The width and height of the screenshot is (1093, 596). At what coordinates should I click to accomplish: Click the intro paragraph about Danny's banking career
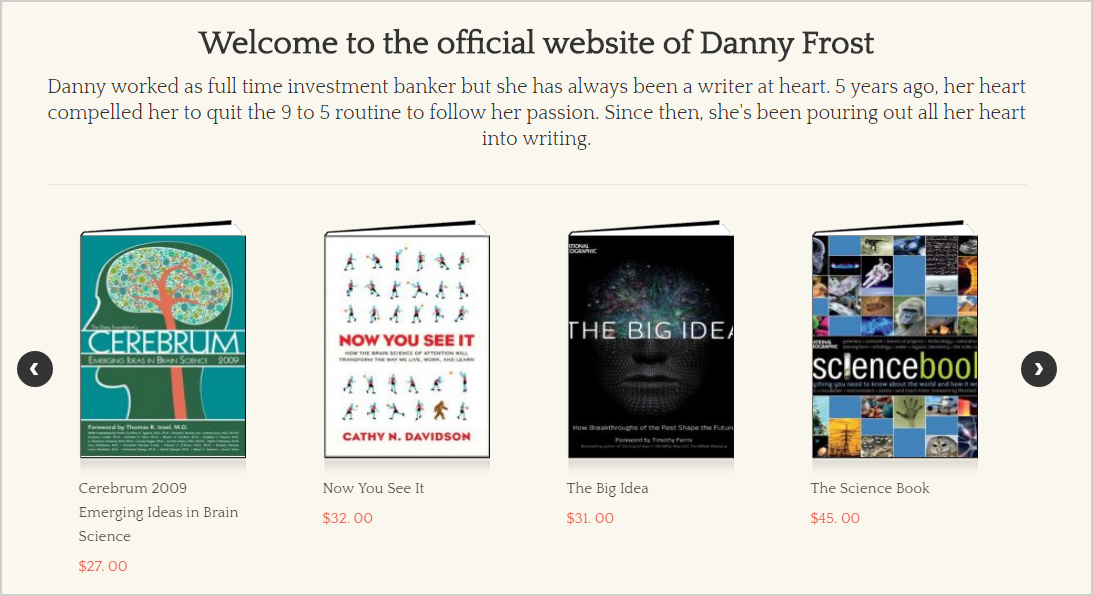[536, 112]
